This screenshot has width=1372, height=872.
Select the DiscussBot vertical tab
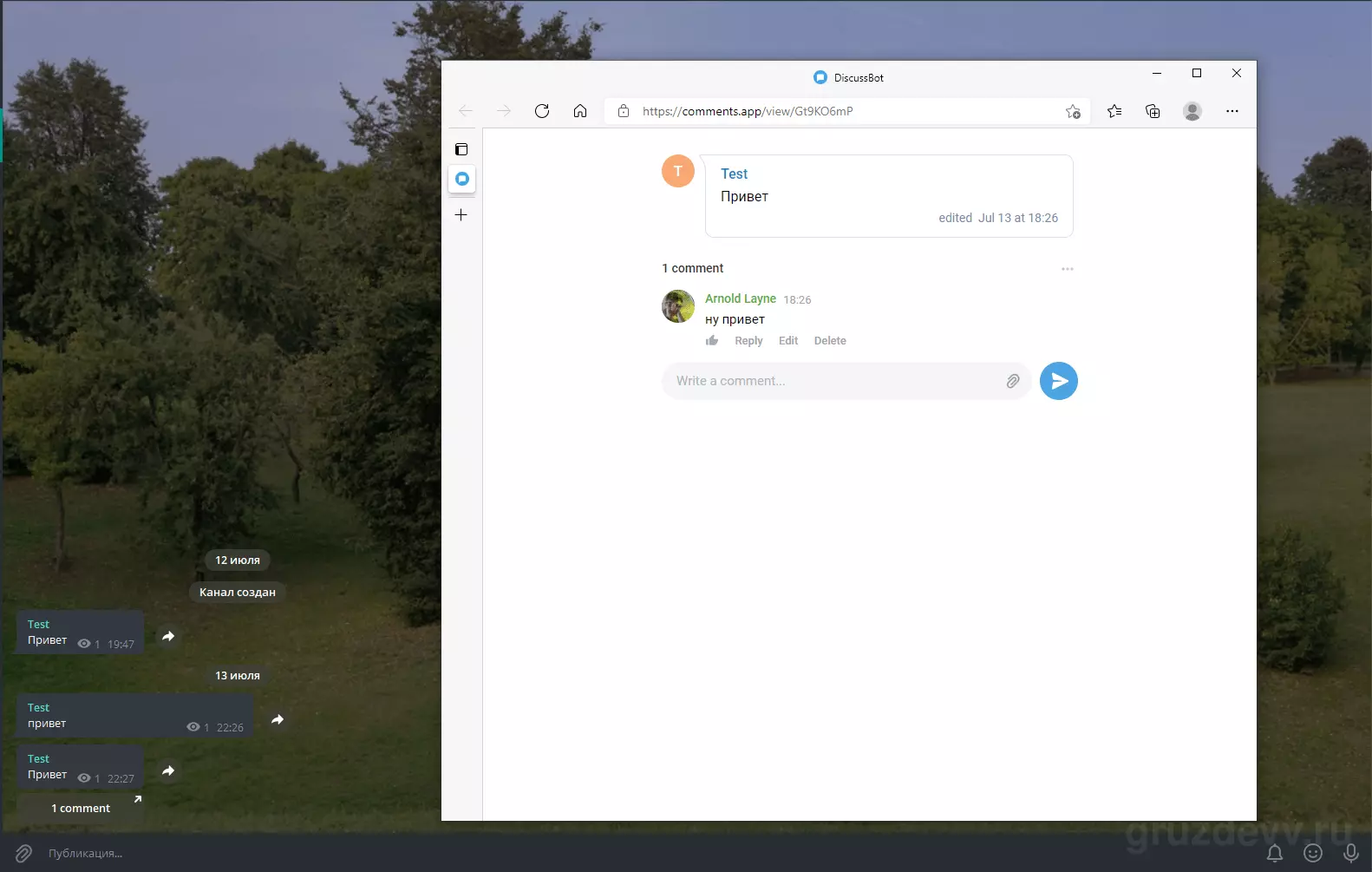pos(462,179)
